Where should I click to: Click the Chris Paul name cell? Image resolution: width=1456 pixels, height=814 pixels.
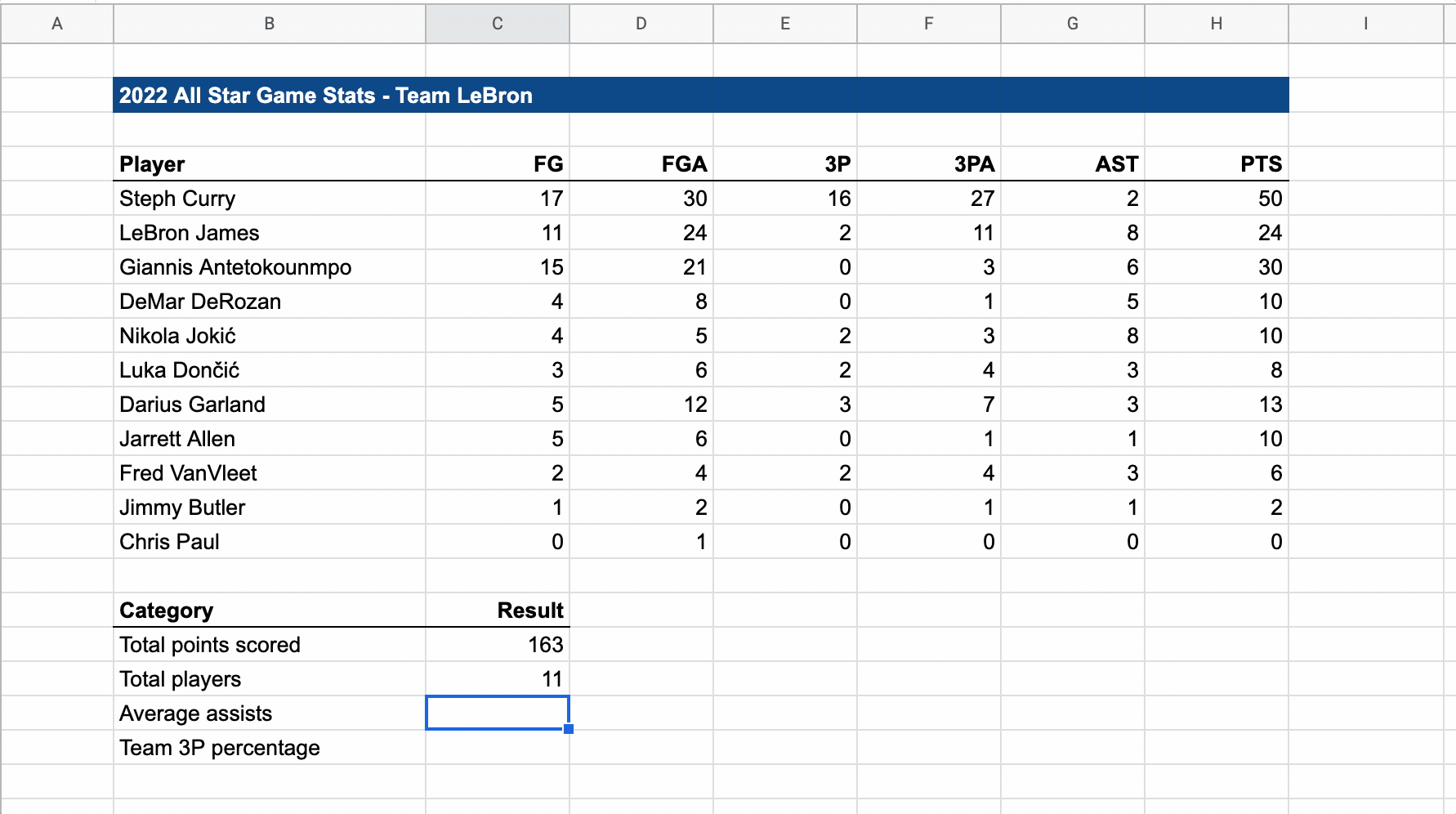coord(269,542)
